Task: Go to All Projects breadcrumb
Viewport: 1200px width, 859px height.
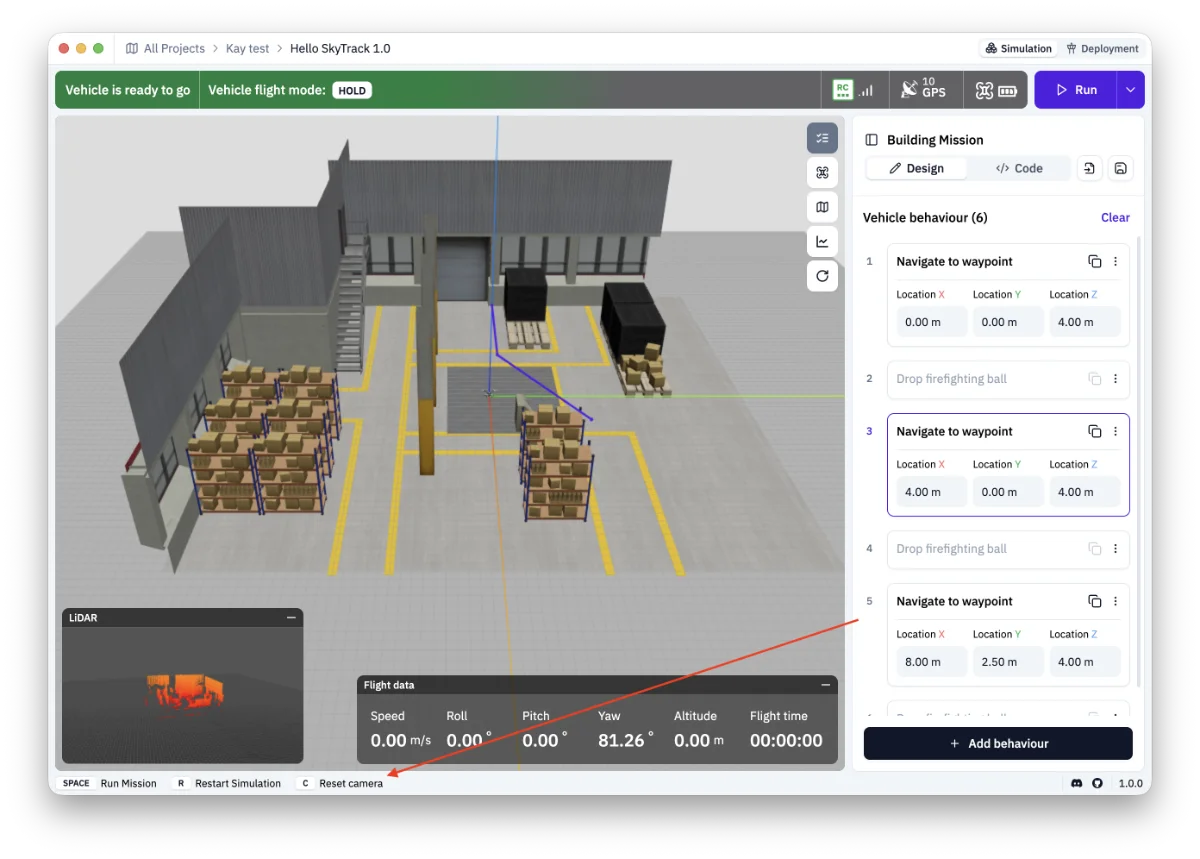Action: click(x=174, y=48)
